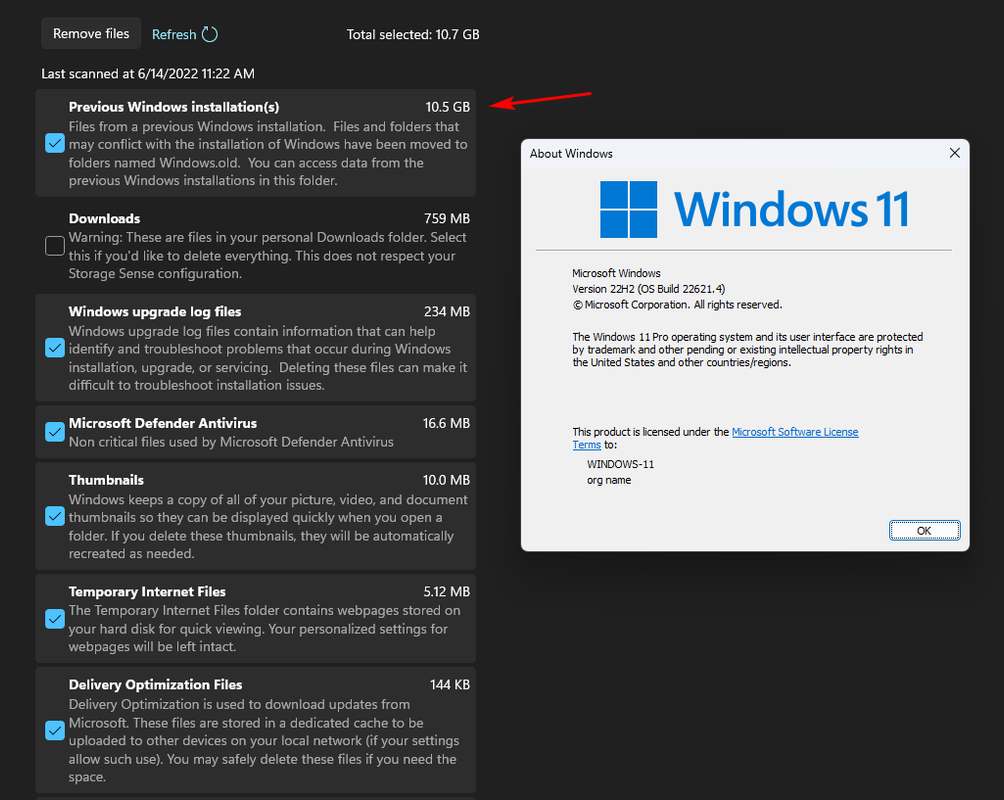This screenshot has width=1004, height=800.
Task: Uncheck Delivery Optimization Files checkbox
Action: (55, 730)
